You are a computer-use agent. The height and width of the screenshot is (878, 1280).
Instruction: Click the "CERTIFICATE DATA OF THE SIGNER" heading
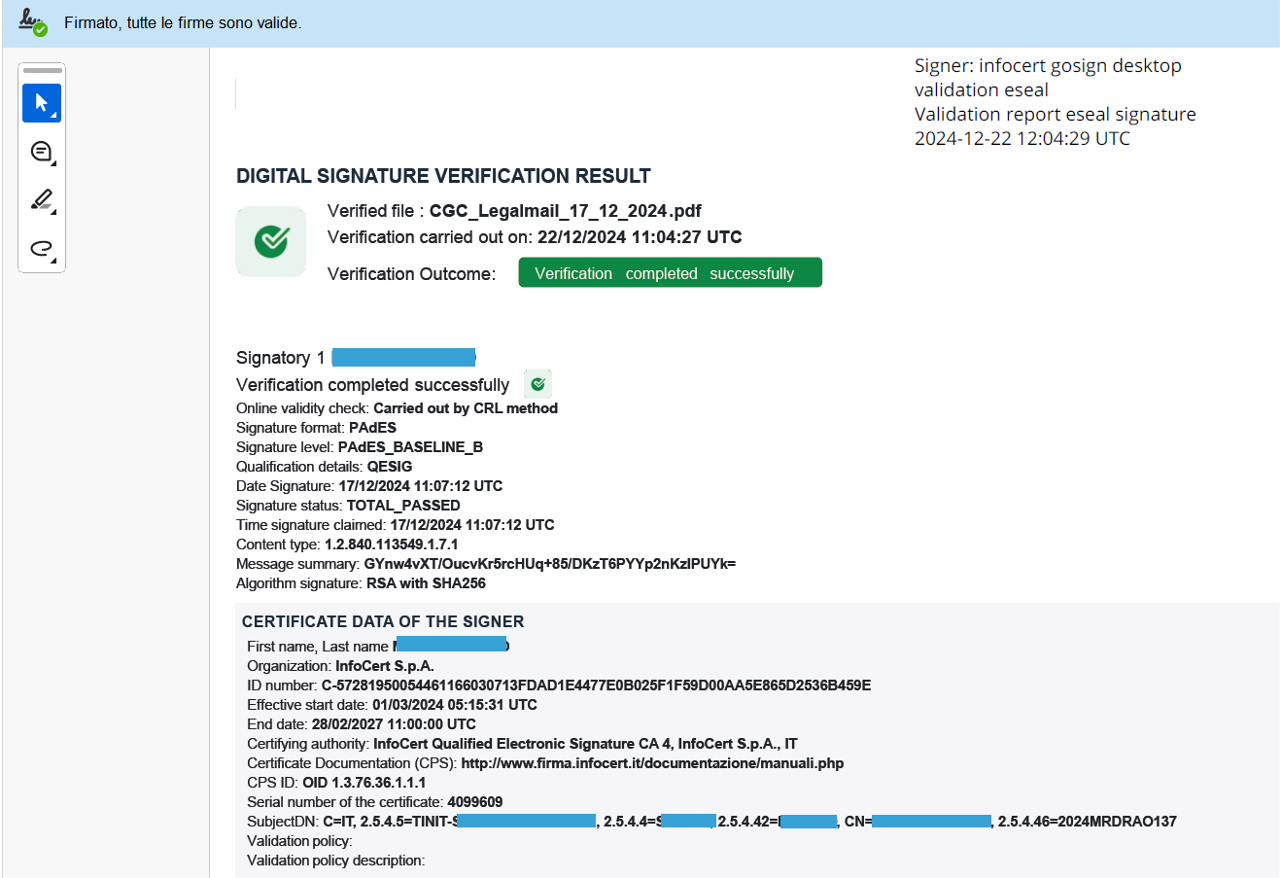(x=383, y=622)
